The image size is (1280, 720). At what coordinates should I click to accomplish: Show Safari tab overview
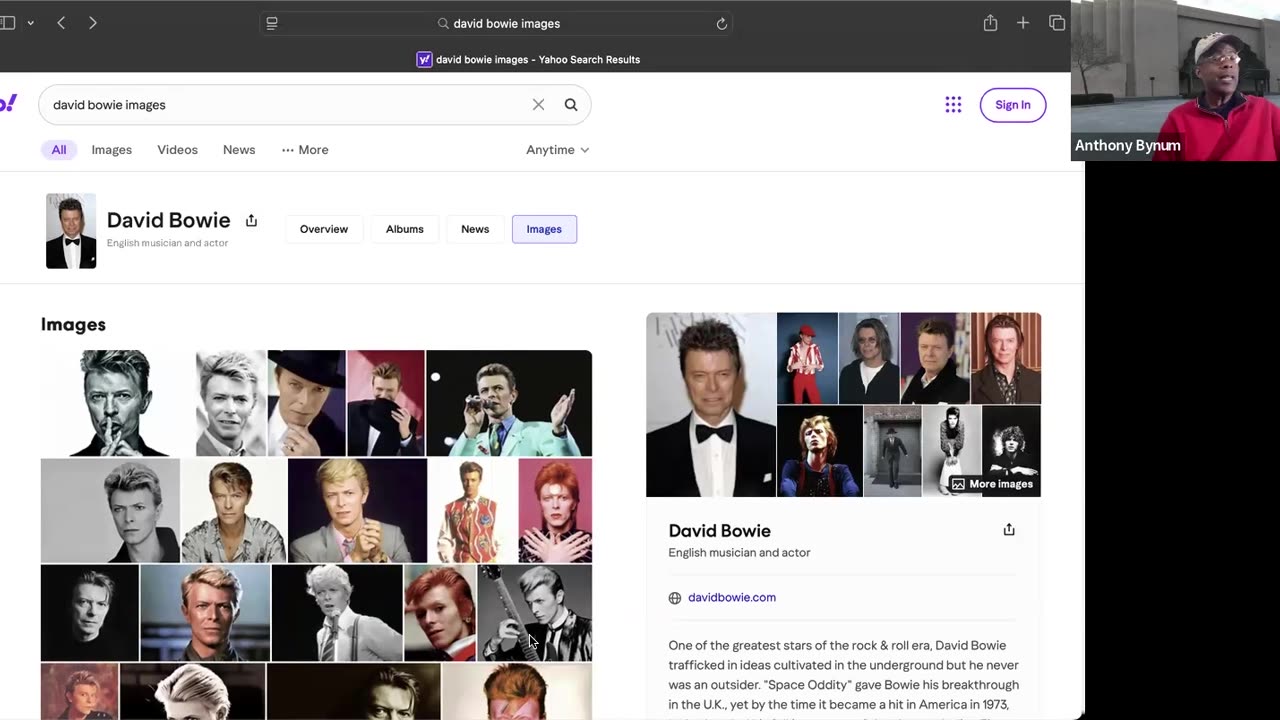pos(1056,23)
